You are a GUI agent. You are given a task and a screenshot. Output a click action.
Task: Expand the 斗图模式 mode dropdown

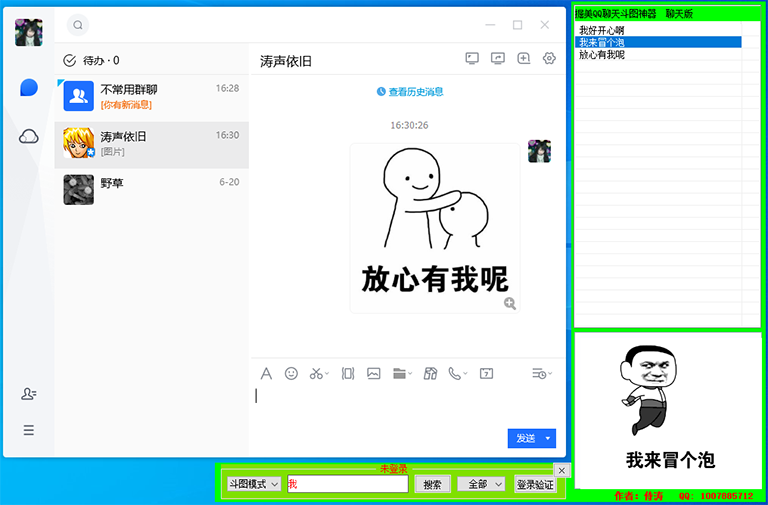[254, 484]
